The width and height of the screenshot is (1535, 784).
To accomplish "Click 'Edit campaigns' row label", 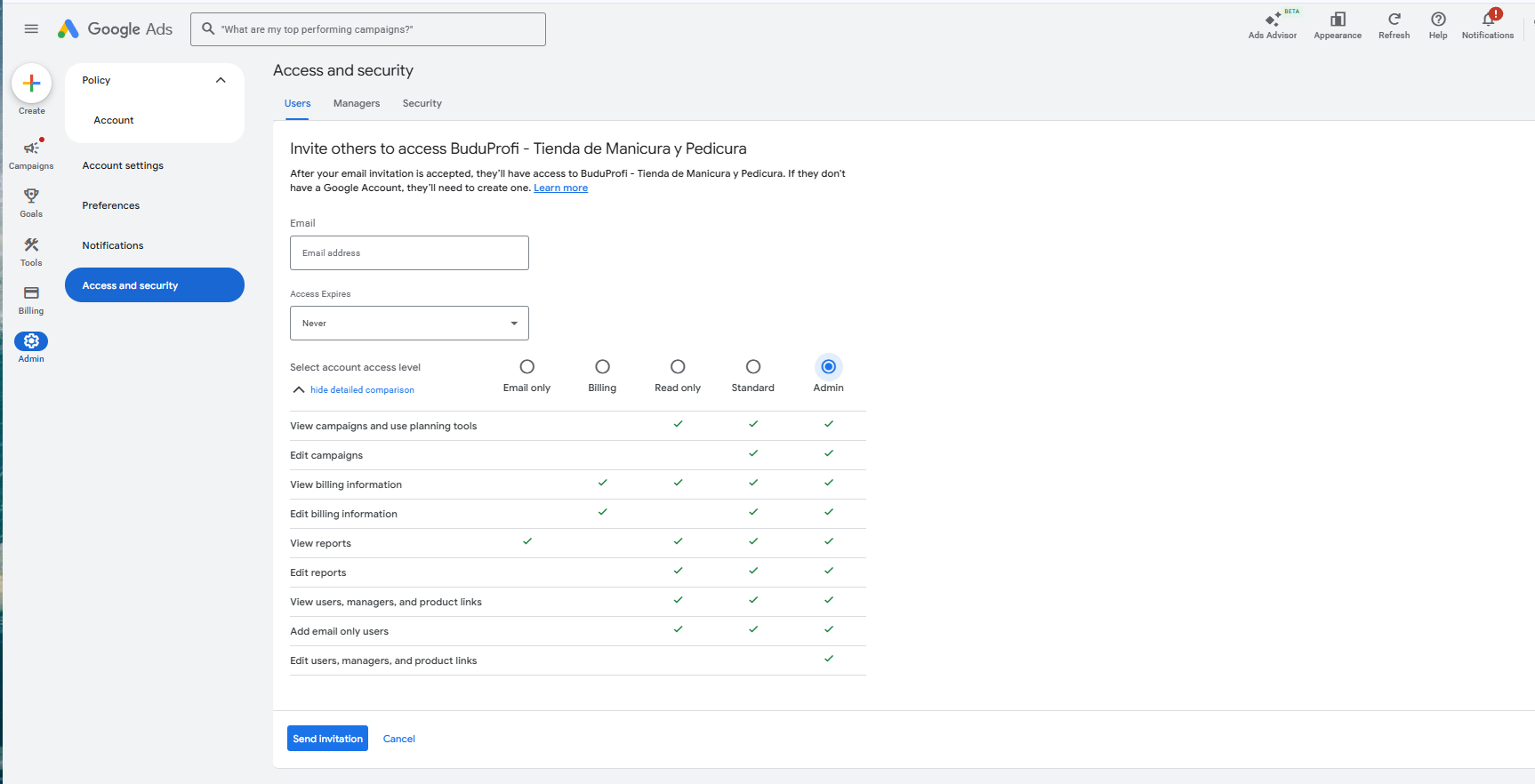I will coord(326,455).
